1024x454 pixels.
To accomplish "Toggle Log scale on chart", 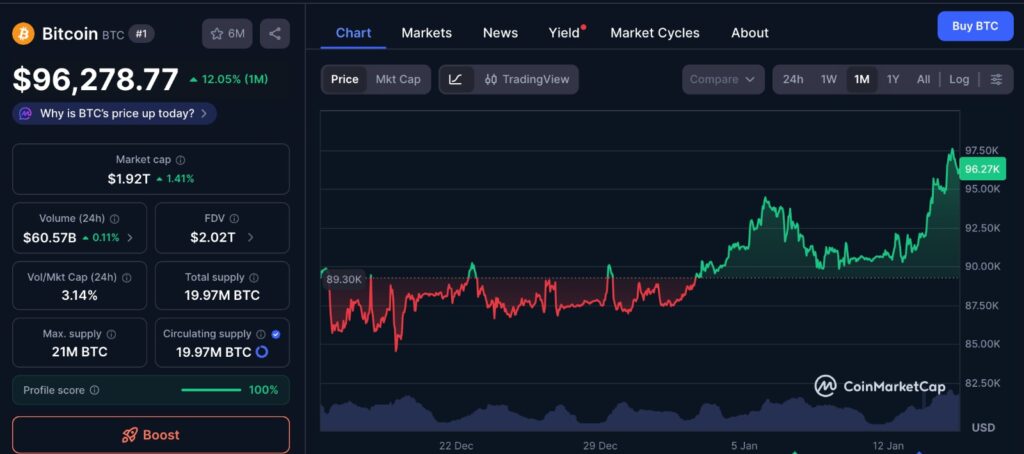I will click(x=959, y=79).
